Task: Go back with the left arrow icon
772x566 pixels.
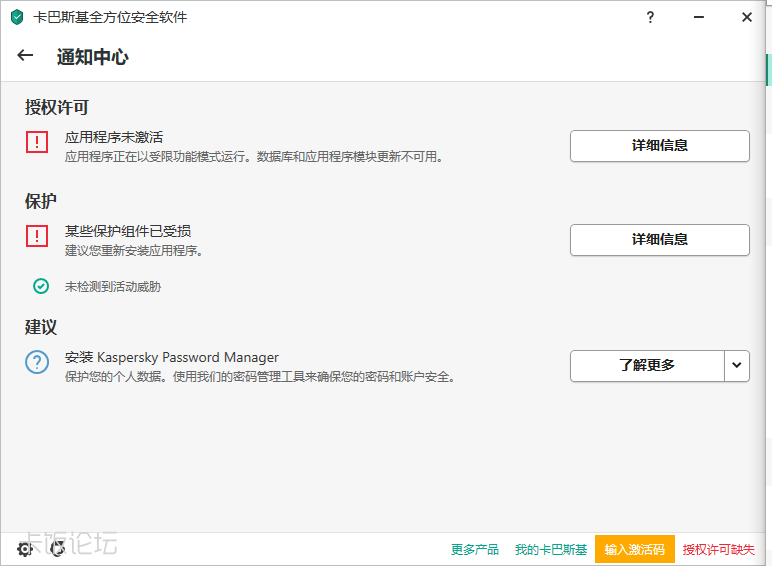Action: 25,56
